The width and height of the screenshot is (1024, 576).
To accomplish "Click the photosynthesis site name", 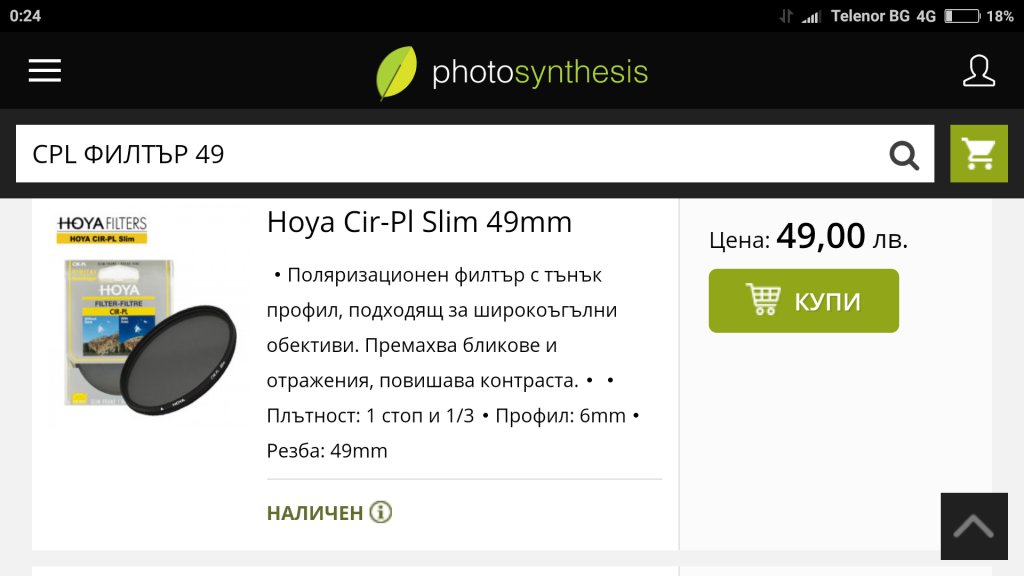I will [x=539, y=72].
